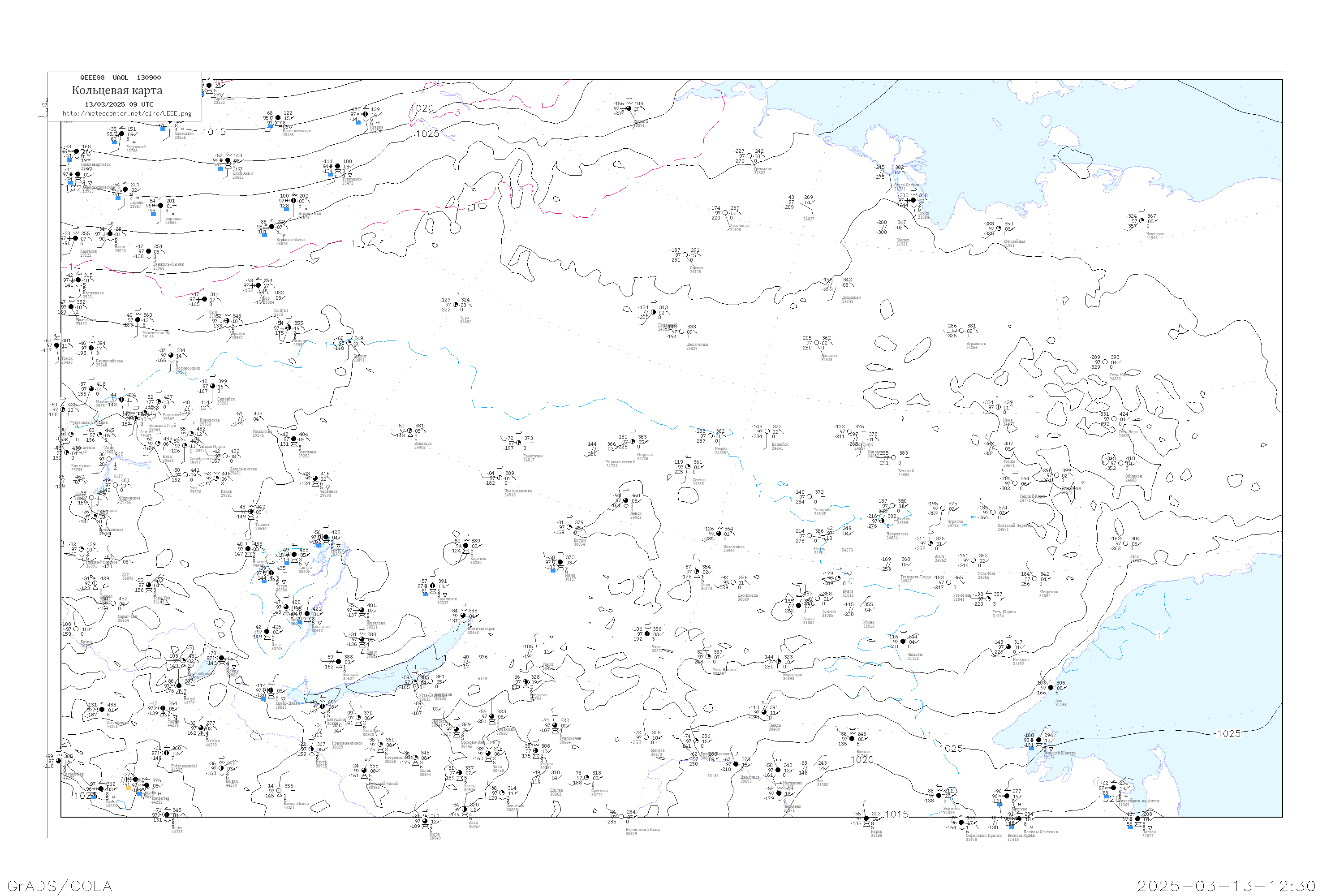This screenshot has height=896, width=1344.
Task: Click the 2025-03-13-12:30 timestamp
Action: [x=1226, y=886]
